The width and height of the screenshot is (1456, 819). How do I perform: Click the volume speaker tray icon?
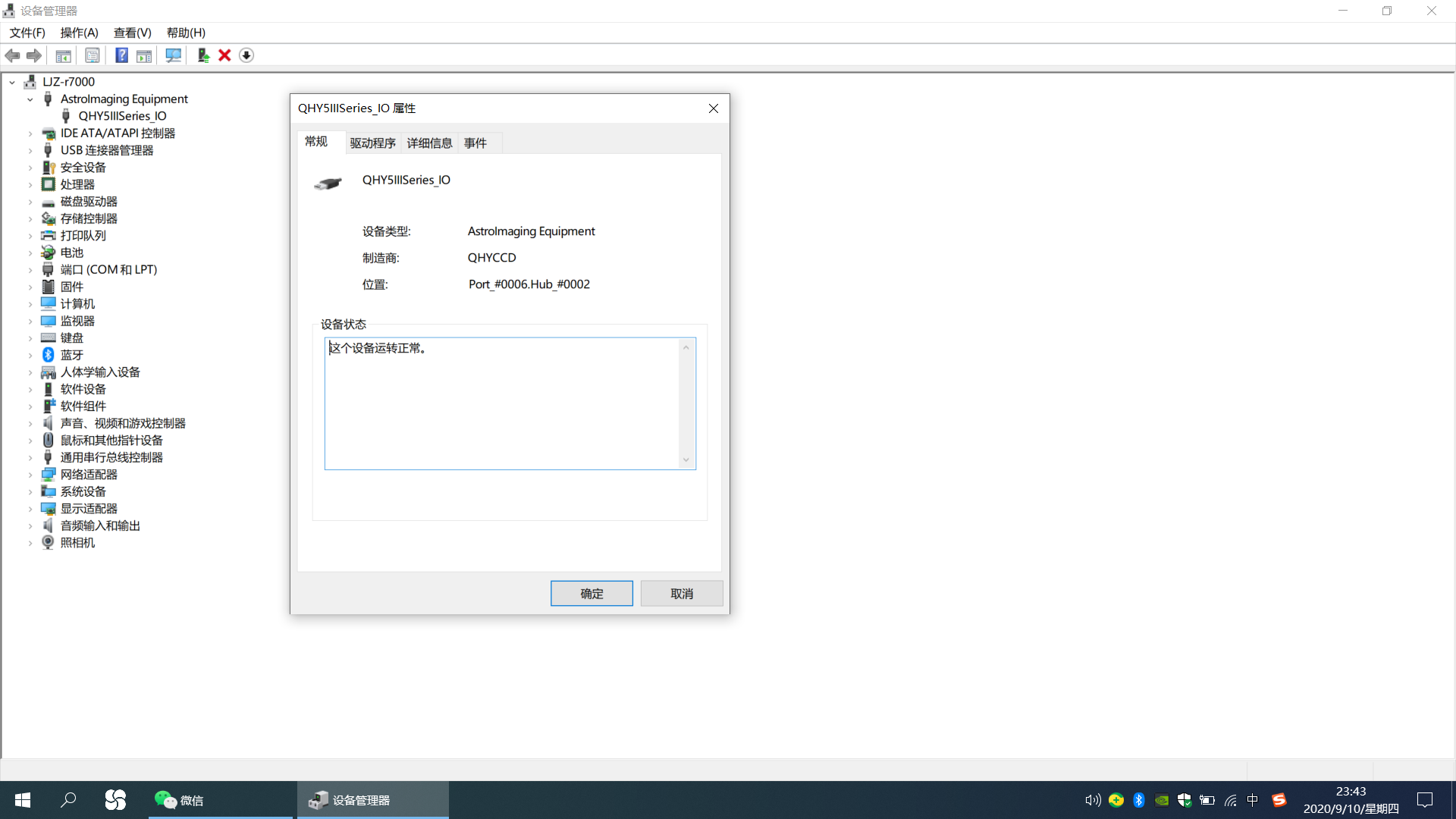point(1093,800)
